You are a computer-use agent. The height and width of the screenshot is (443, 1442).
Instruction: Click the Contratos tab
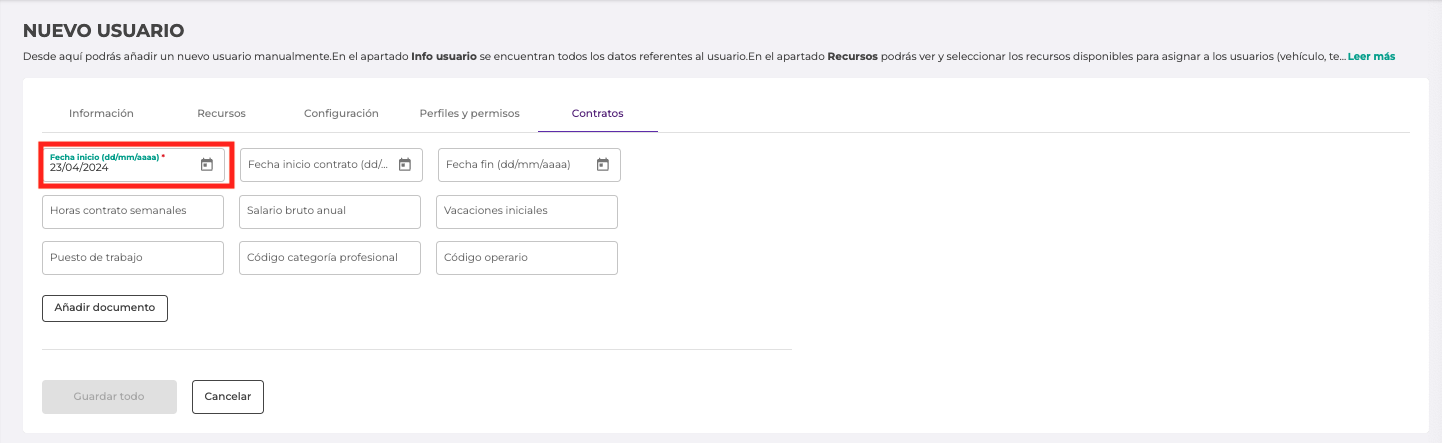click(x=597, y=114)
